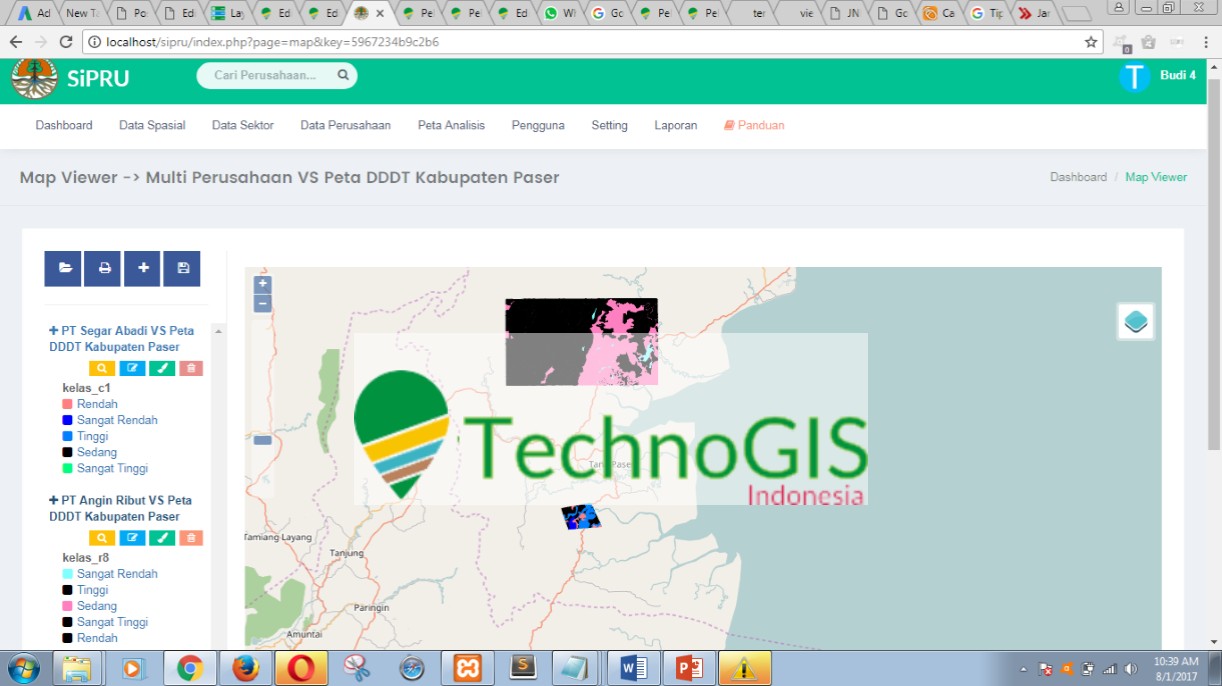Edit PT Segar Abadi layer (blue edit icon)
1222x686 pixels.
tap(132, 368)
